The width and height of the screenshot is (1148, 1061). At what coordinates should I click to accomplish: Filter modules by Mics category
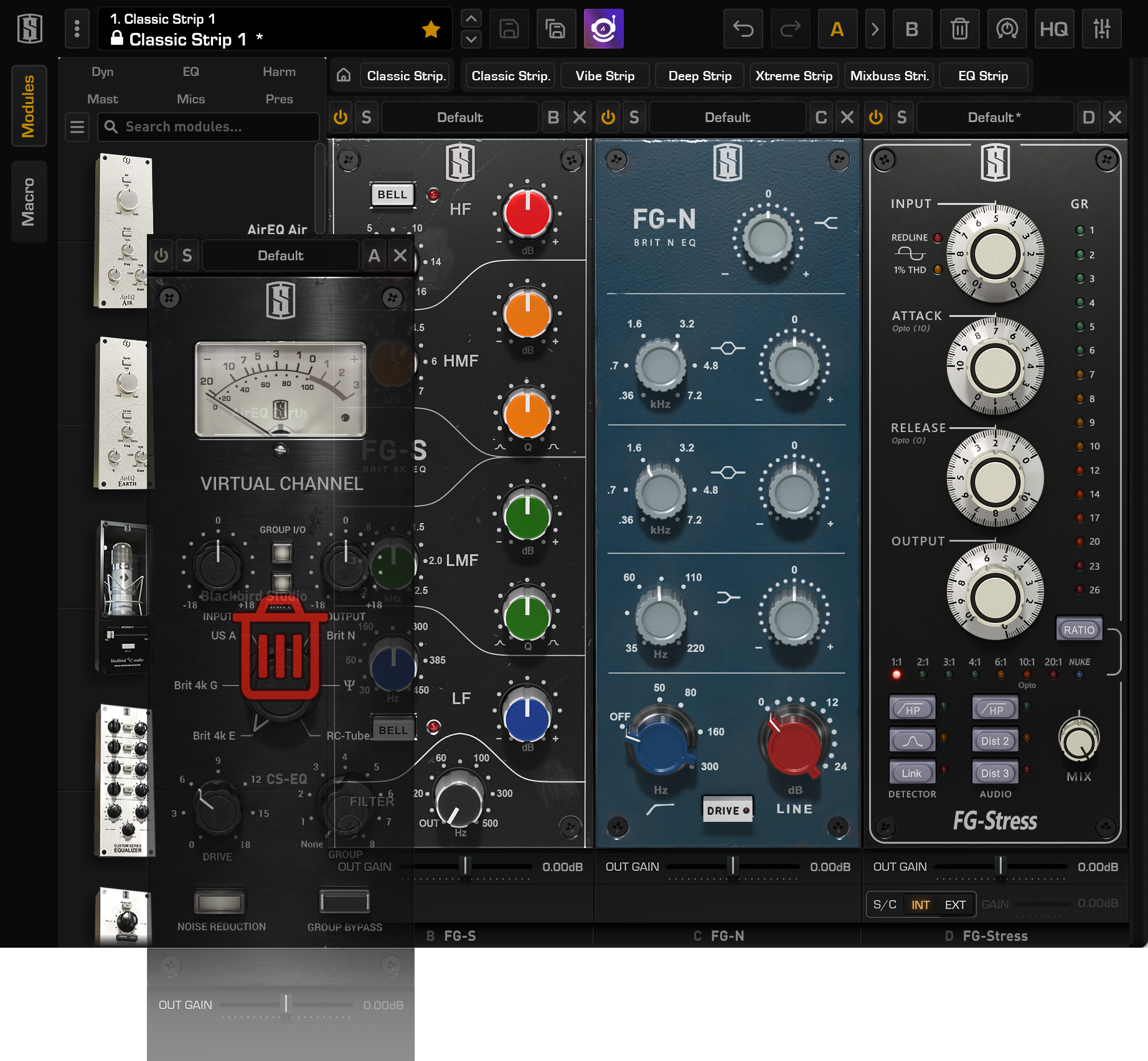tap(191, 99)
